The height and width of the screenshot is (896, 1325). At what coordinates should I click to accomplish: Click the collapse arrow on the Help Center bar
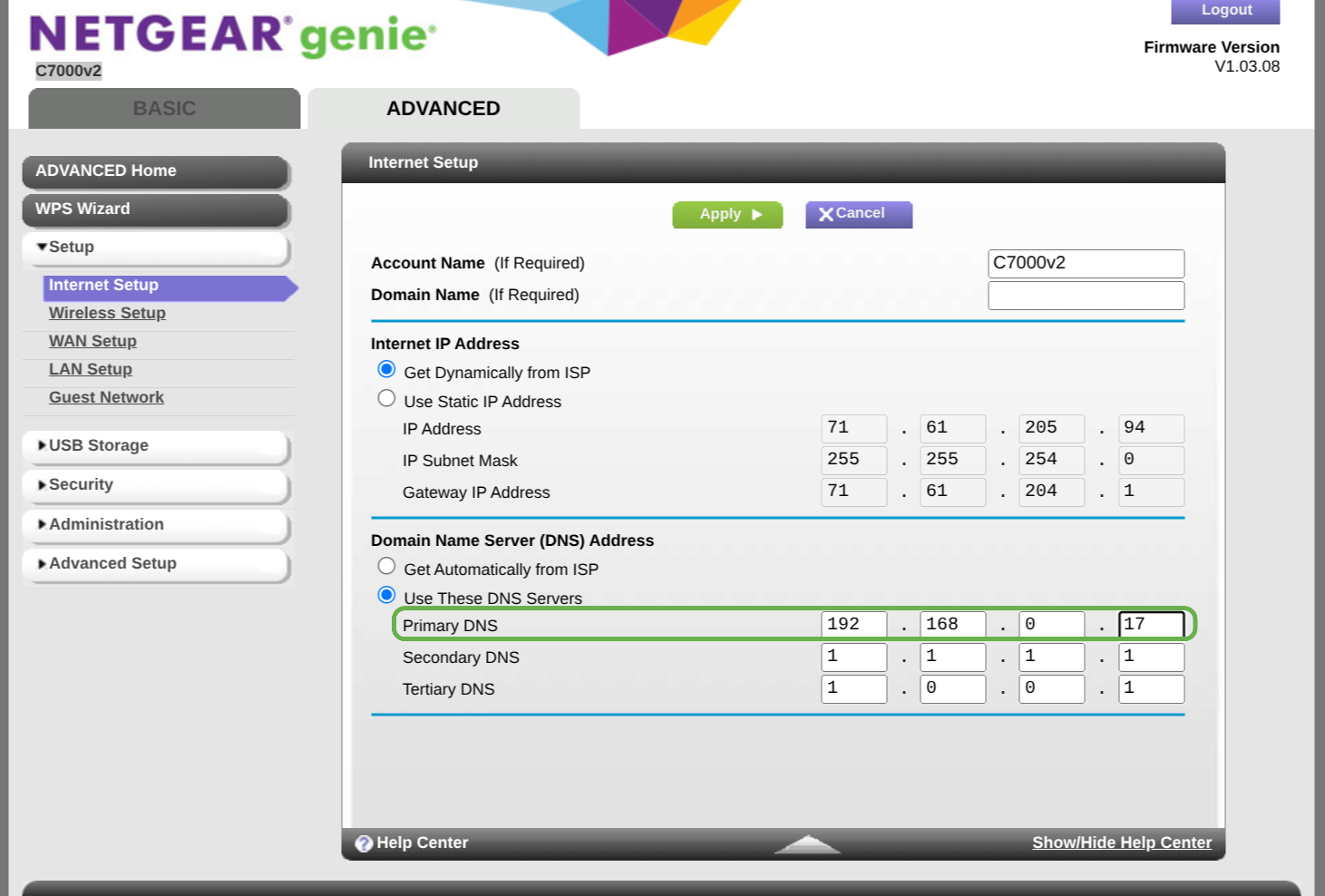point(805,843)
